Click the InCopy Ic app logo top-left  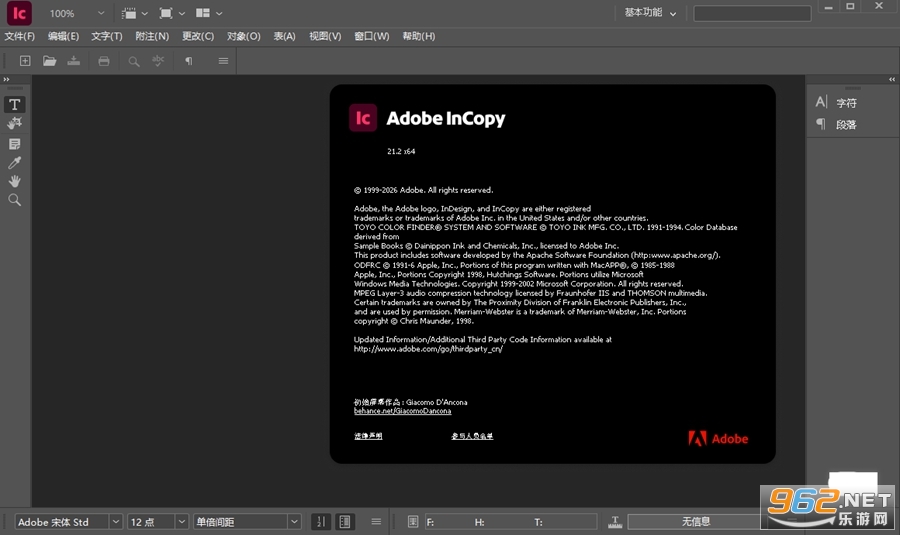click(20, 13)
